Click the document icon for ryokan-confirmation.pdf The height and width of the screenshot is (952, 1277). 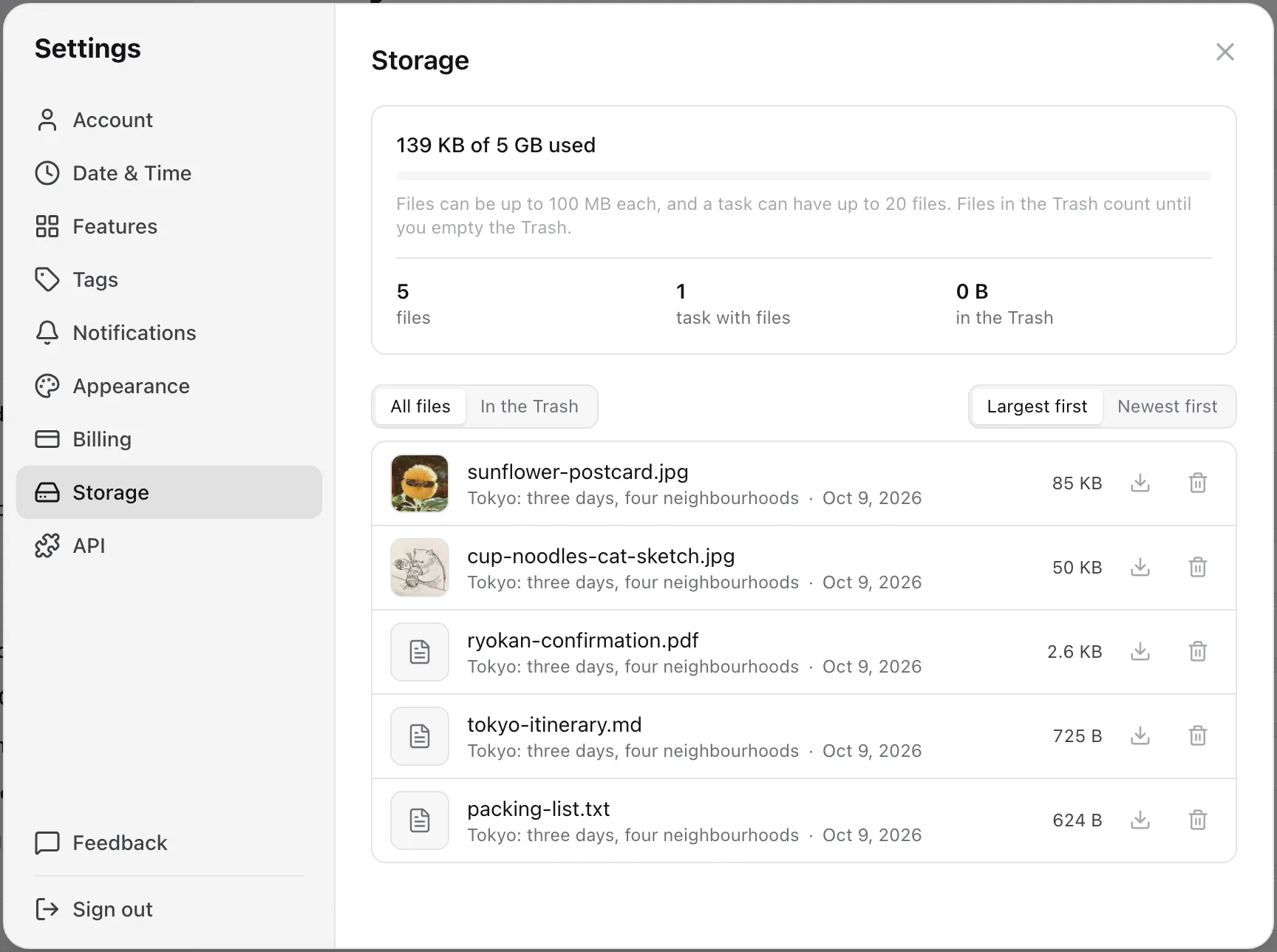click(420, 652)
